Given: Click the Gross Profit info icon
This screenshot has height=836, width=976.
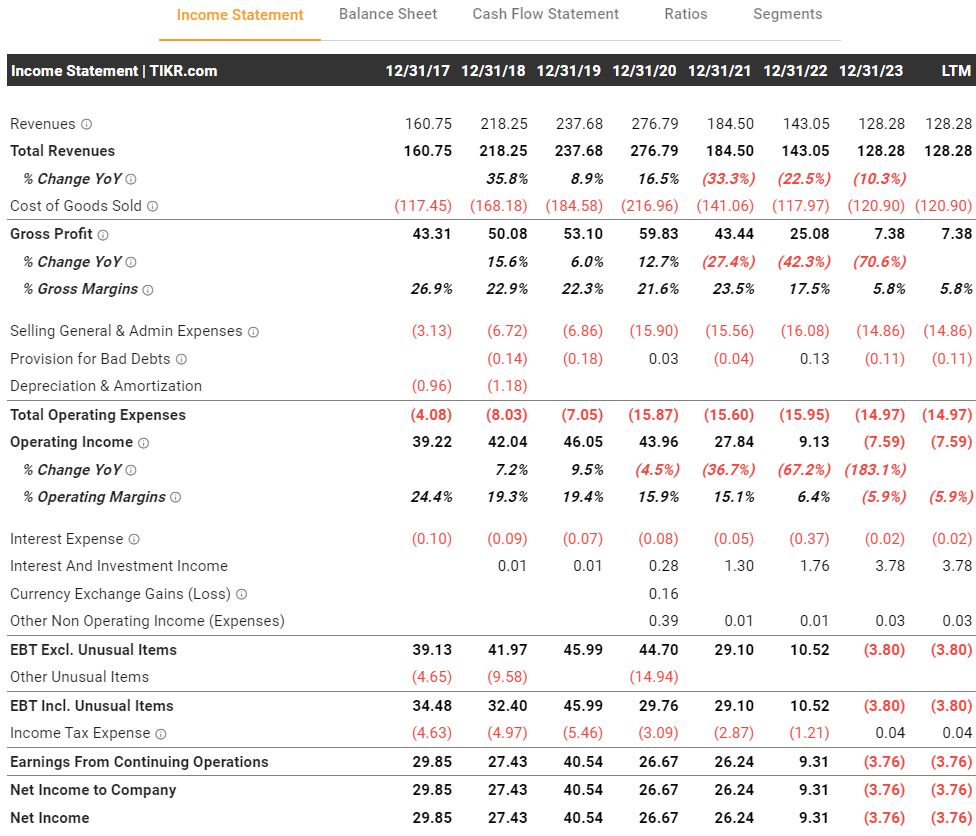Looking at the screenshot, I should 103,234.
